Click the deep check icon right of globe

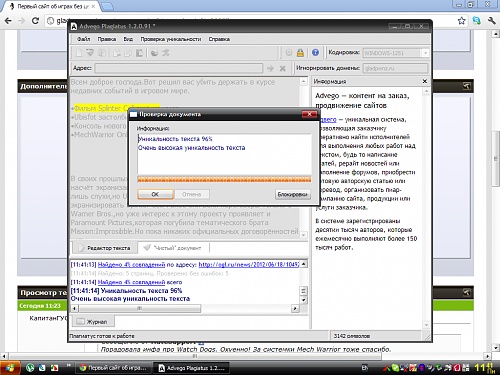[x=166, y=53]
